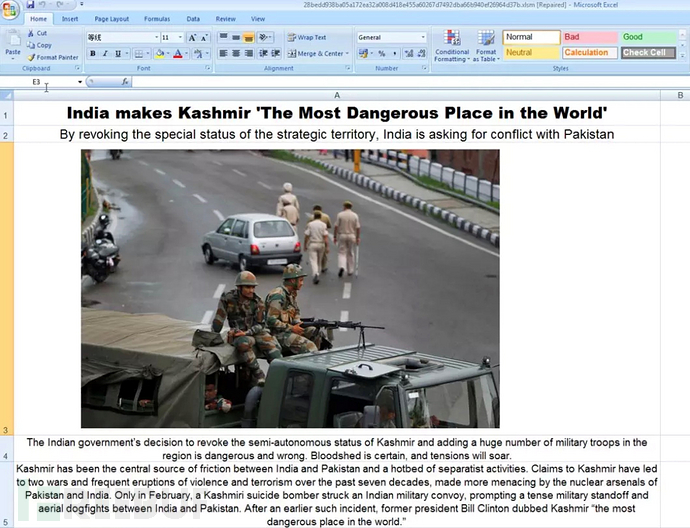
Task: Apply cell Borders button
Action: (139, 54)
